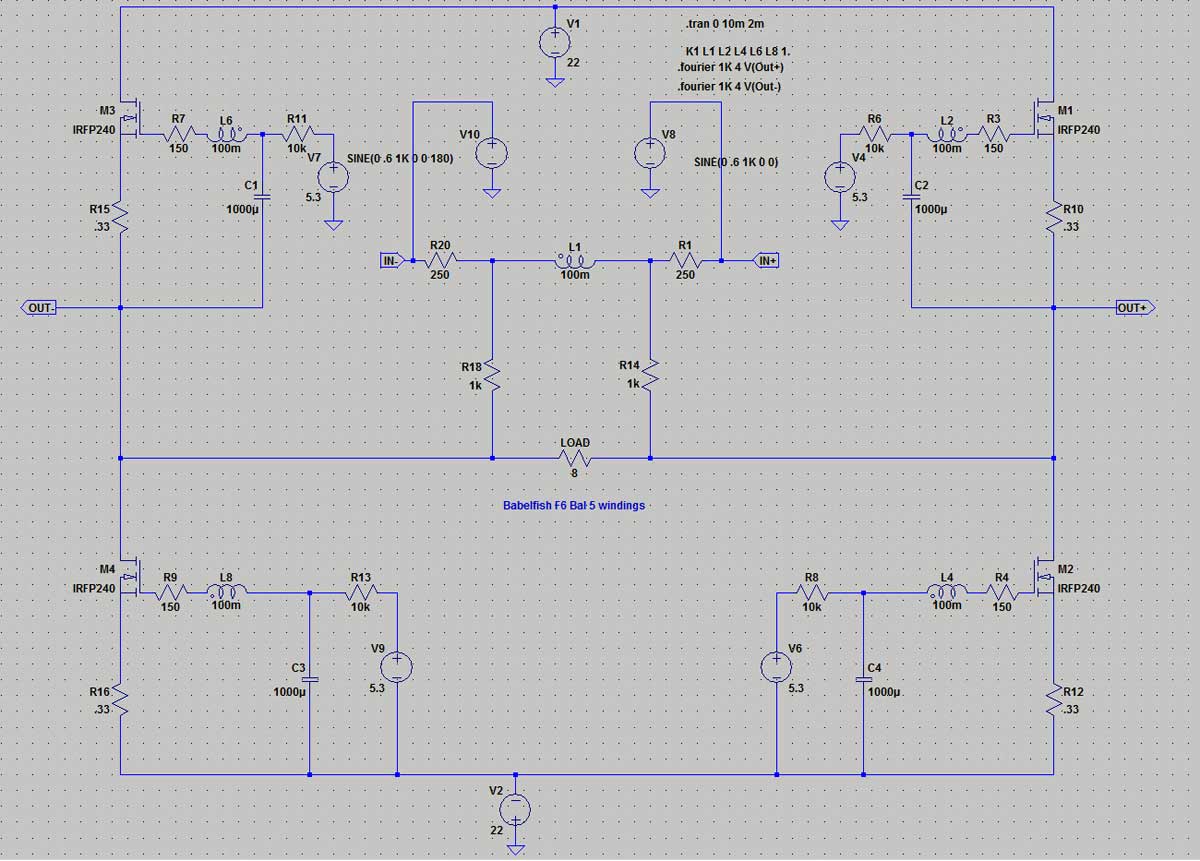Click the 'K1 L1 L2 L4 L6 L8 1.' directive
The width and height of the screenshot is (1200, 861).
pyautogui.click(x=738, y=51)
